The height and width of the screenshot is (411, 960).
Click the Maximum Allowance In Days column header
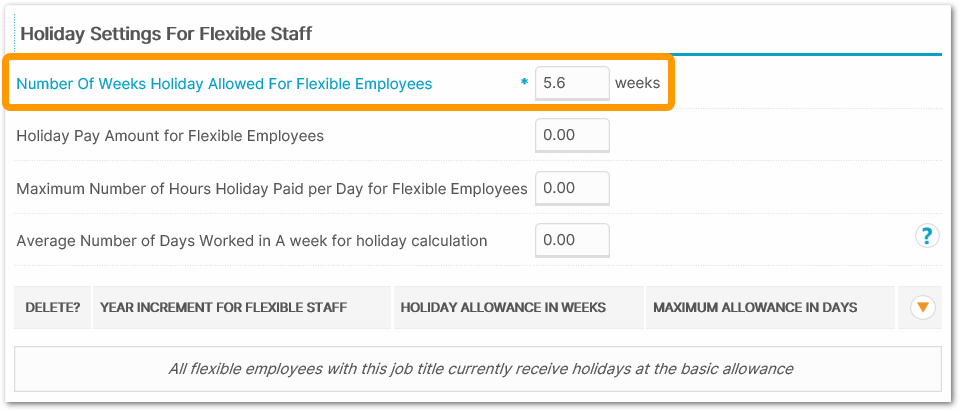(x=755, y=307)
